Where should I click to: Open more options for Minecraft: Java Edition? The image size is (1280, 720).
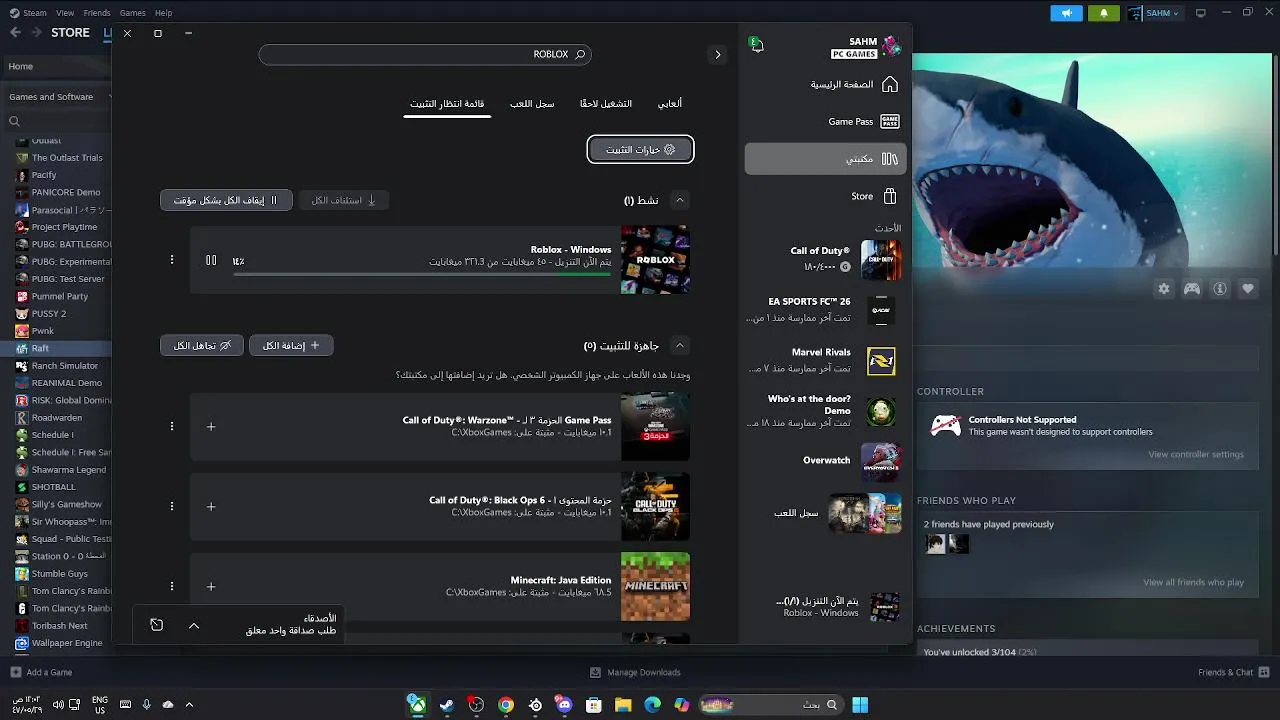pos(172,587)
